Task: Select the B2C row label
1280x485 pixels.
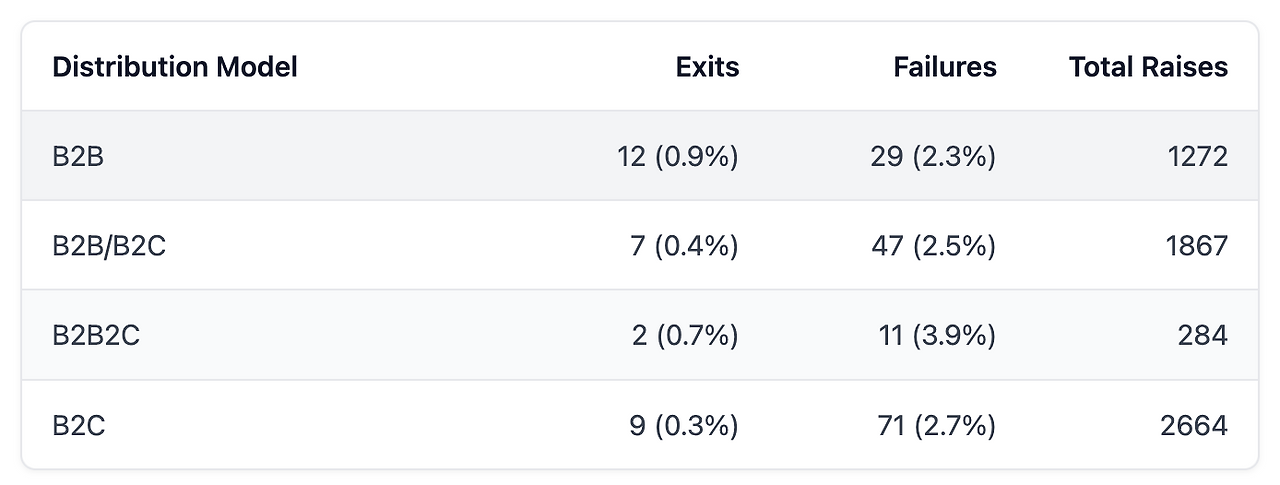Action: [79, 425]
